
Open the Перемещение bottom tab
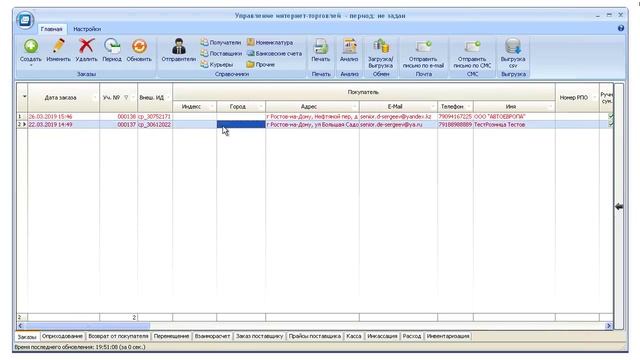coord(171,336)
